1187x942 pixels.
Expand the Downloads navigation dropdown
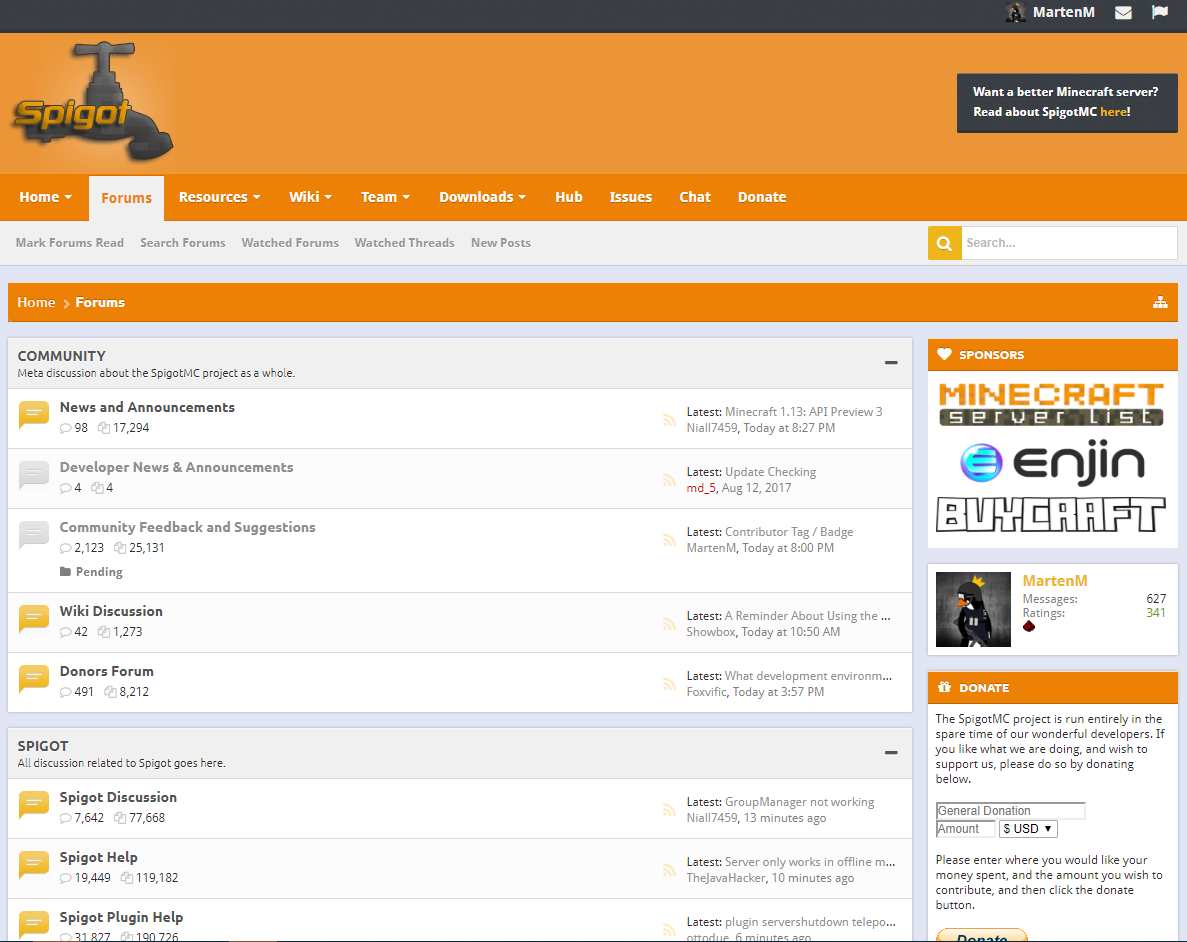point(482,197)
